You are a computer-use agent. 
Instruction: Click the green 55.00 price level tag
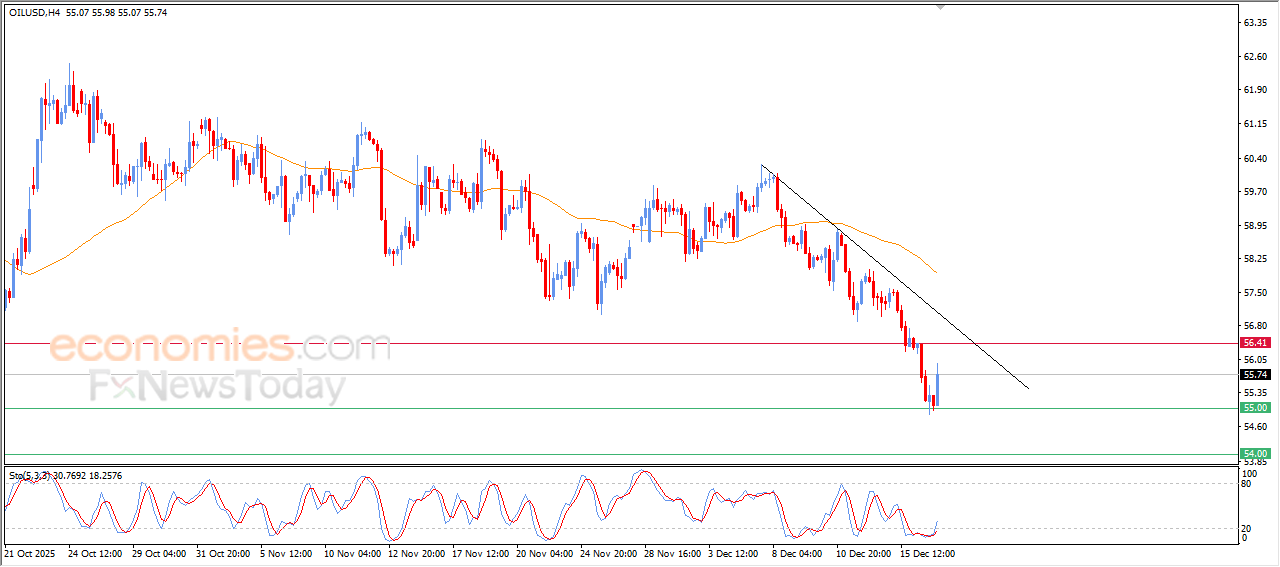[x=1255, y=408]
